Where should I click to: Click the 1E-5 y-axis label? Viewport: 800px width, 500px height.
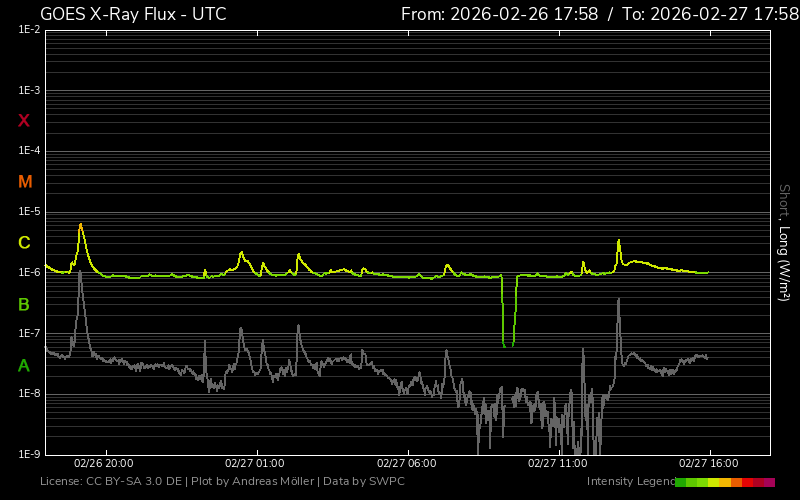pyautogui.click(x=29, y=211)
